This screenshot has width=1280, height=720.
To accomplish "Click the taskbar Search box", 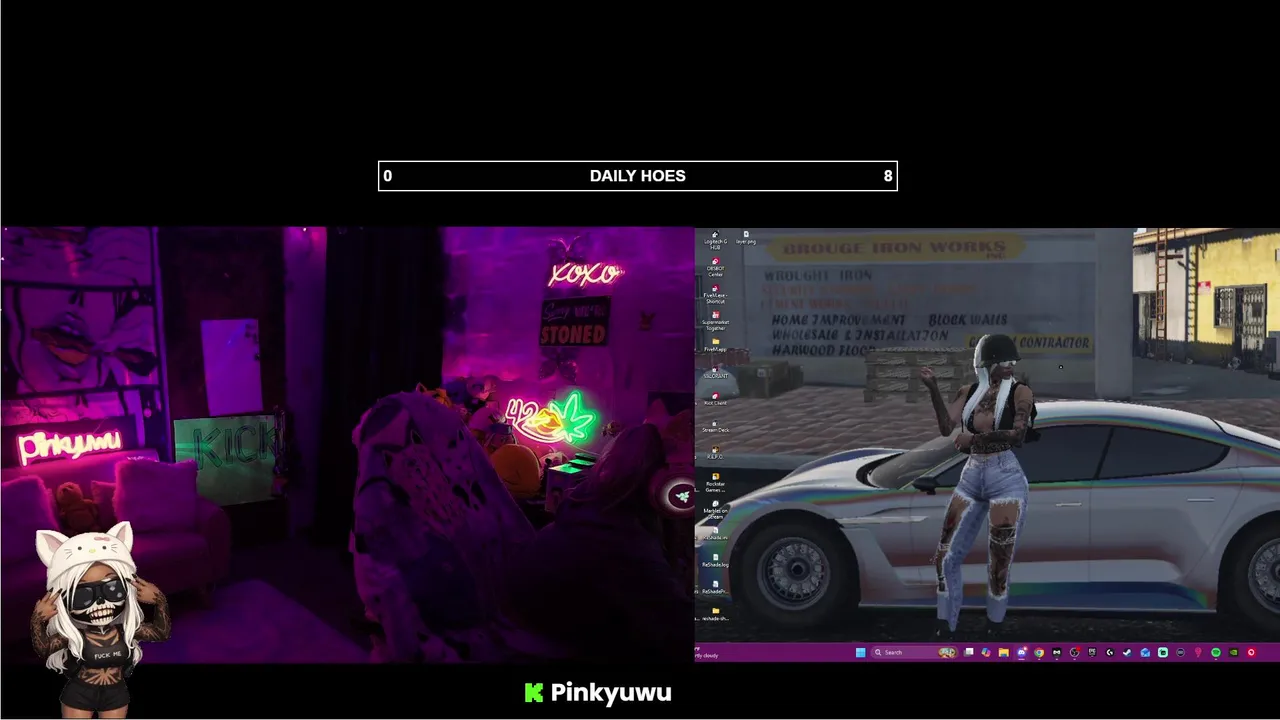I will pos(914,652).
